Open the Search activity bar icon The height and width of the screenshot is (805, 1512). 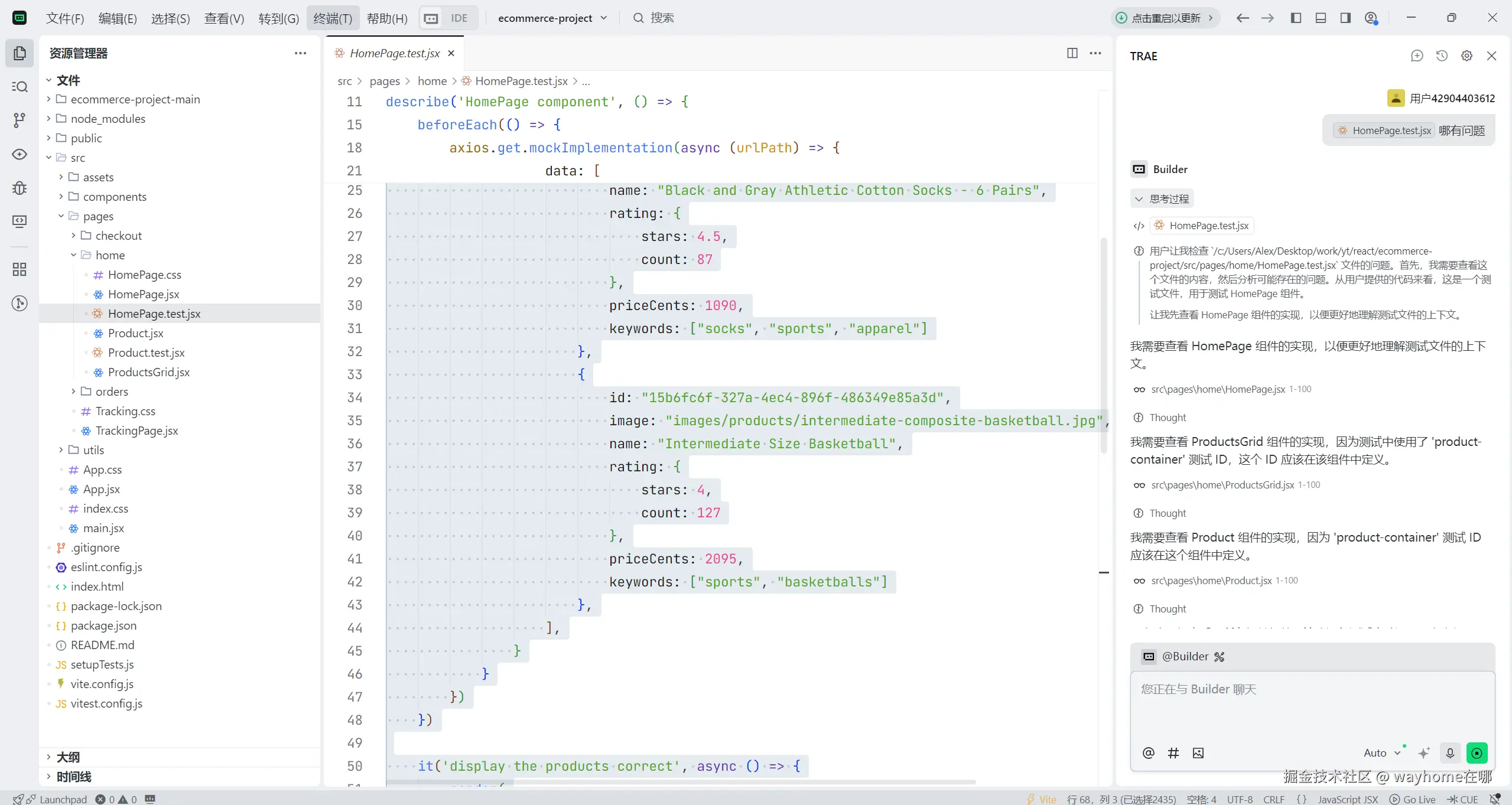[19, 87]
